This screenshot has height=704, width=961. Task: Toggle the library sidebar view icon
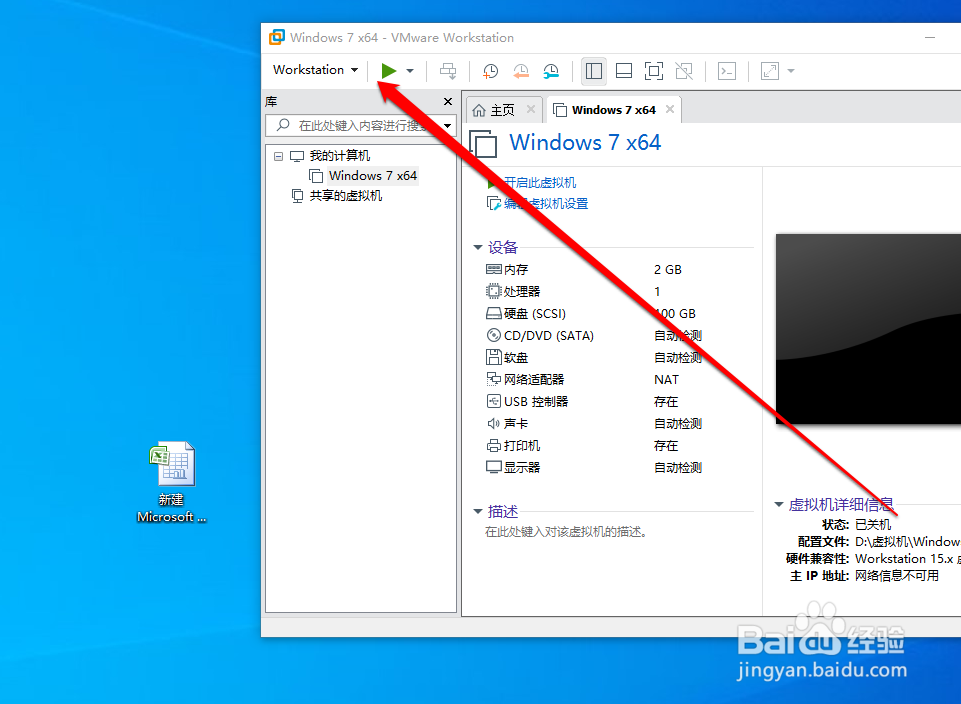(593, 71)
